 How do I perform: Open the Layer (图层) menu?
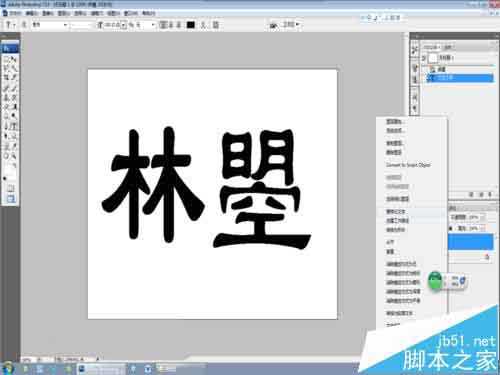pyautogui.click(x=64, y=13)
